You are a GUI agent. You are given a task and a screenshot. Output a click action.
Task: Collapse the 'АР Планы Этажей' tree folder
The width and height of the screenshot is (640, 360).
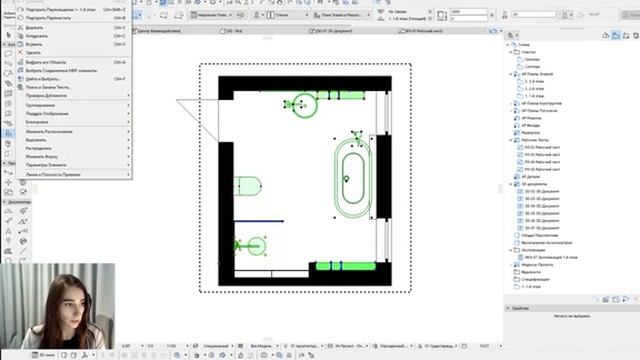(511, 74)
